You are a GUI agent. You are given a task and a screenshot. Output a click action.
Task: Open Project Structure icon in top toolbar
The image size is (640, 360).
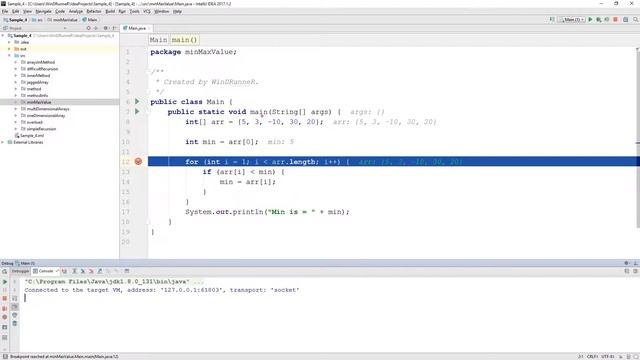625,20
